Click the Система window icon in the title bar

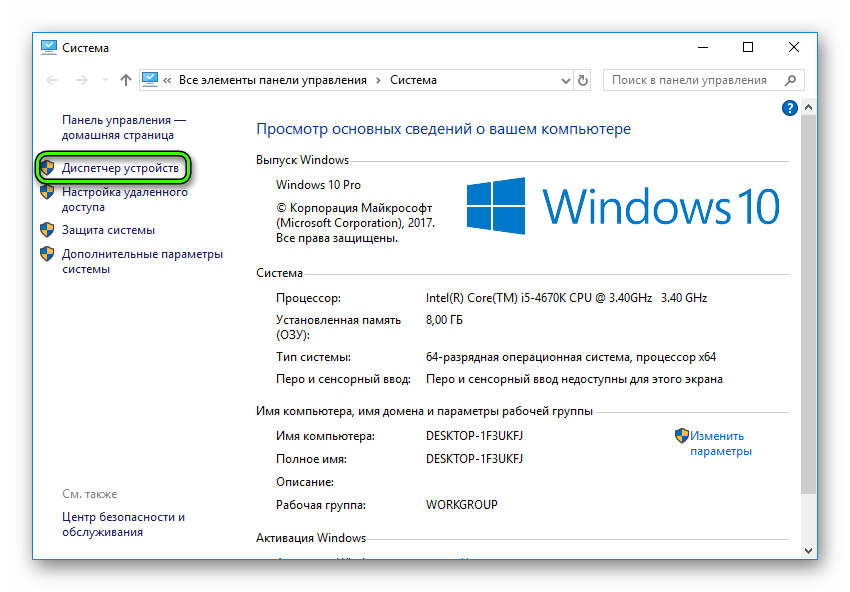click(x=49, y=47)
